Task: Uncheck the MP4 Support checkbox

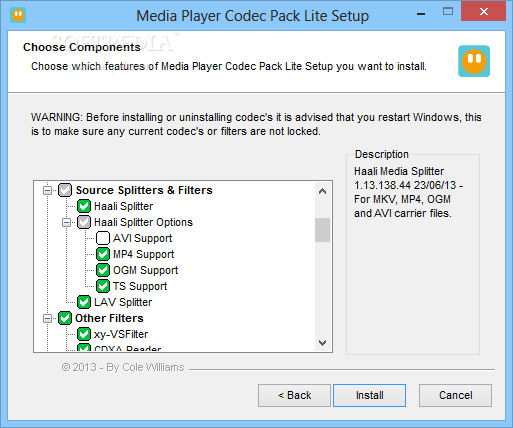Action: pyautogui.click(x=103, y=254)
